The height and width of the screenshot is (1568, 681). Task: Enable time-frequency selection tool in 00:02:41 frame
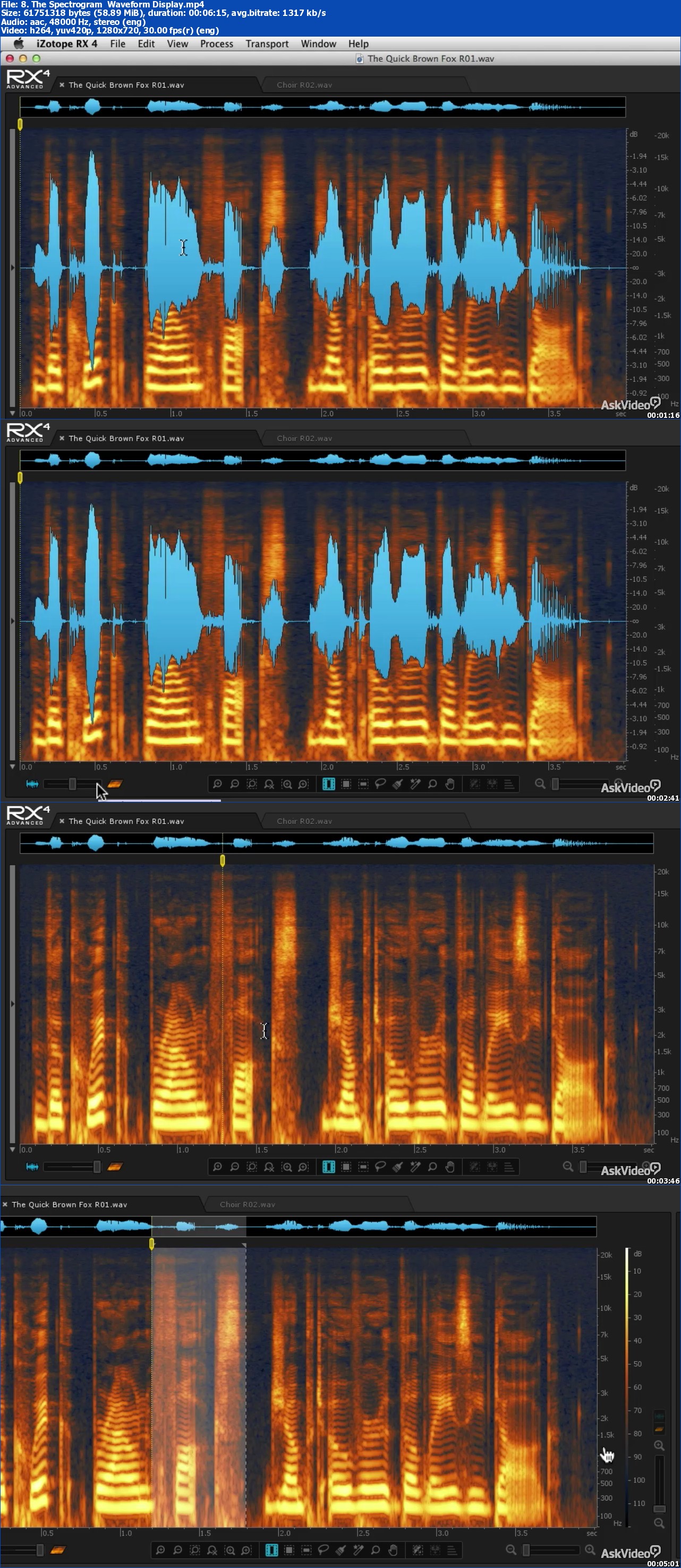(346, 784)
